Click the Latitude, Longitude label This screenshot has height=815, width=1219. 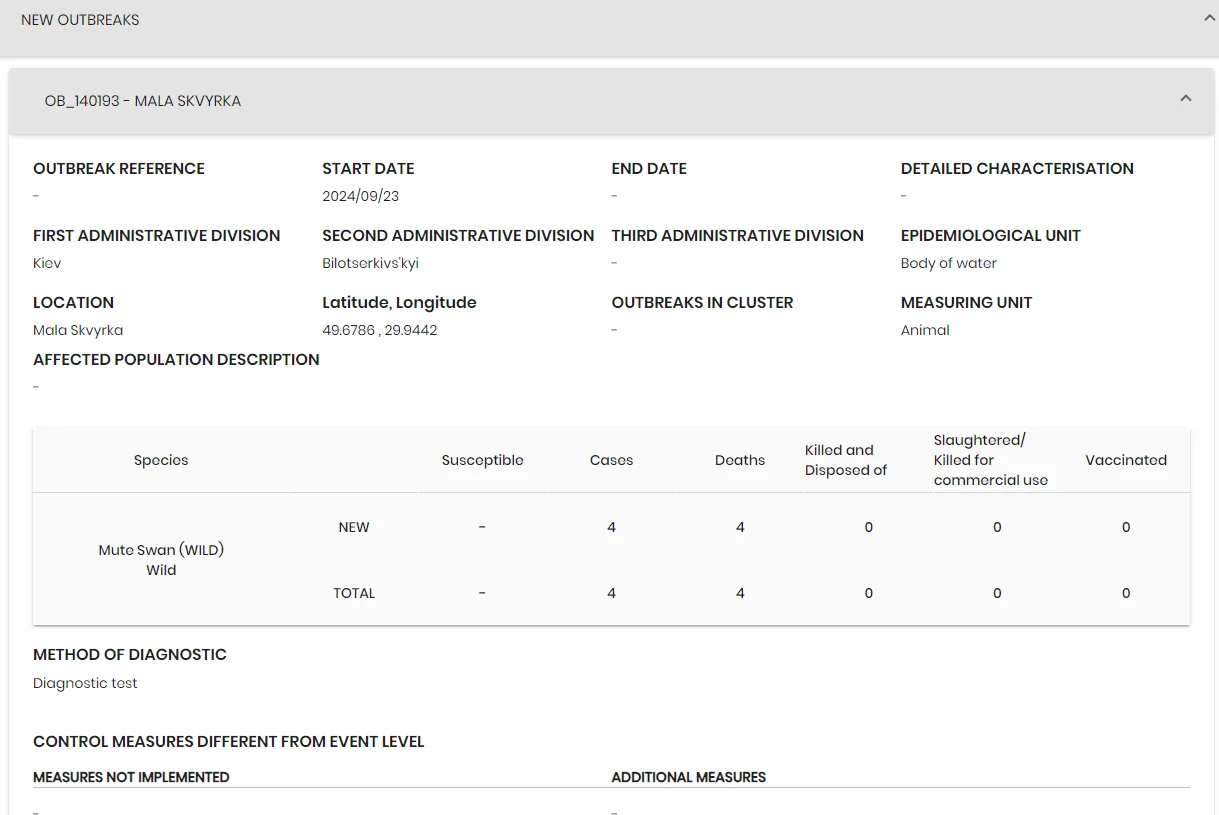point(399,303)
